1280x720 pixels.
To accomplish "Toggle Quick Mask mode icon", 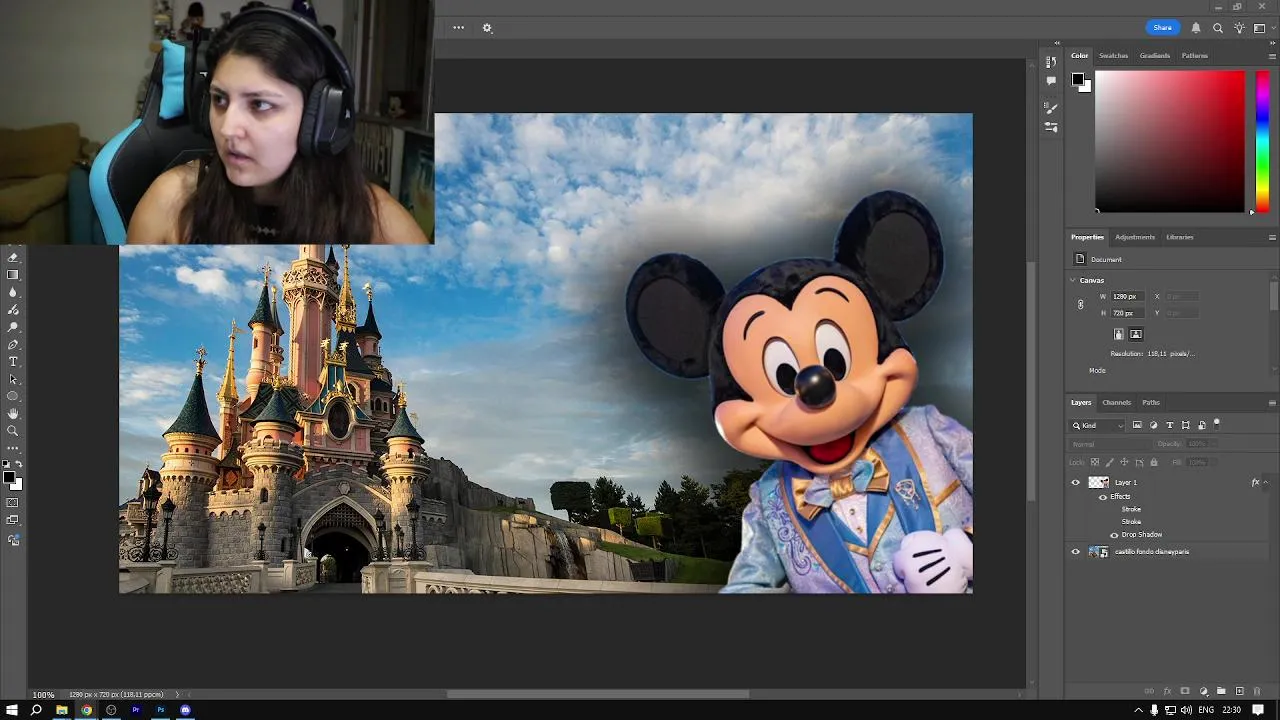I will [13, 503].
